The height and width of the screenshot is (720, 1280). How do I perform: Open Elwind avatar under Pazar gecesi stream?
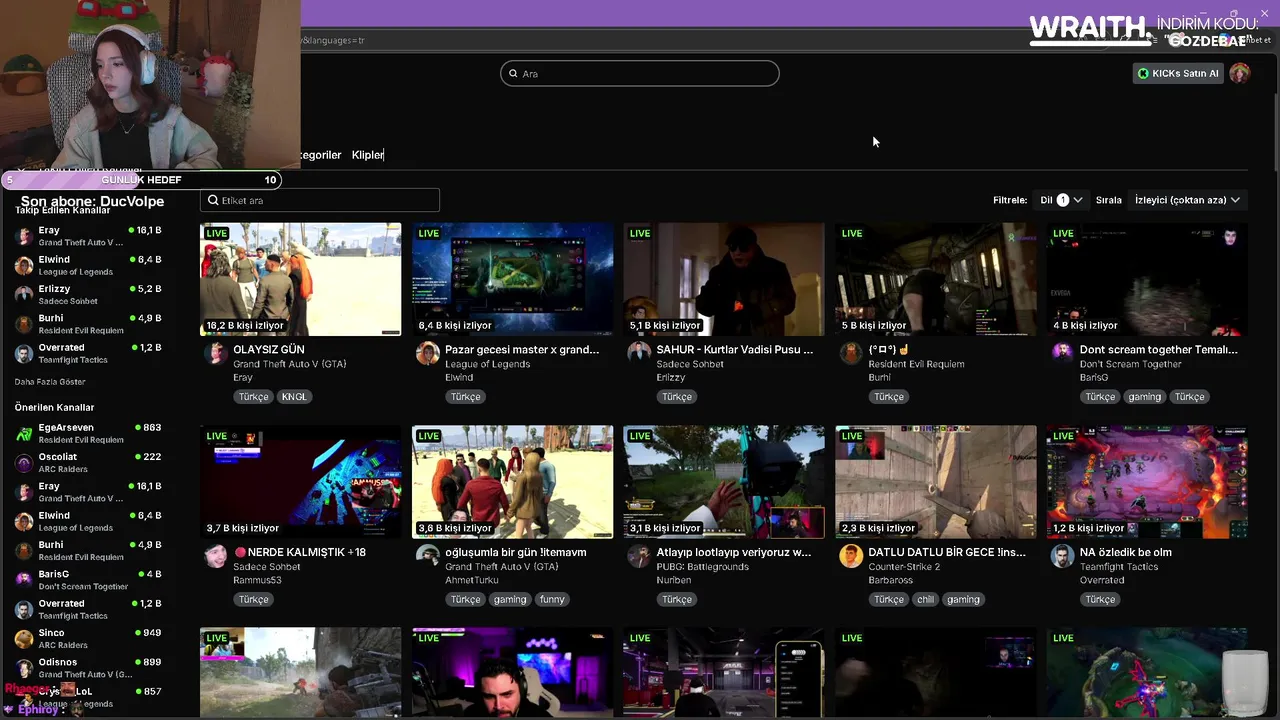point(428,353)
